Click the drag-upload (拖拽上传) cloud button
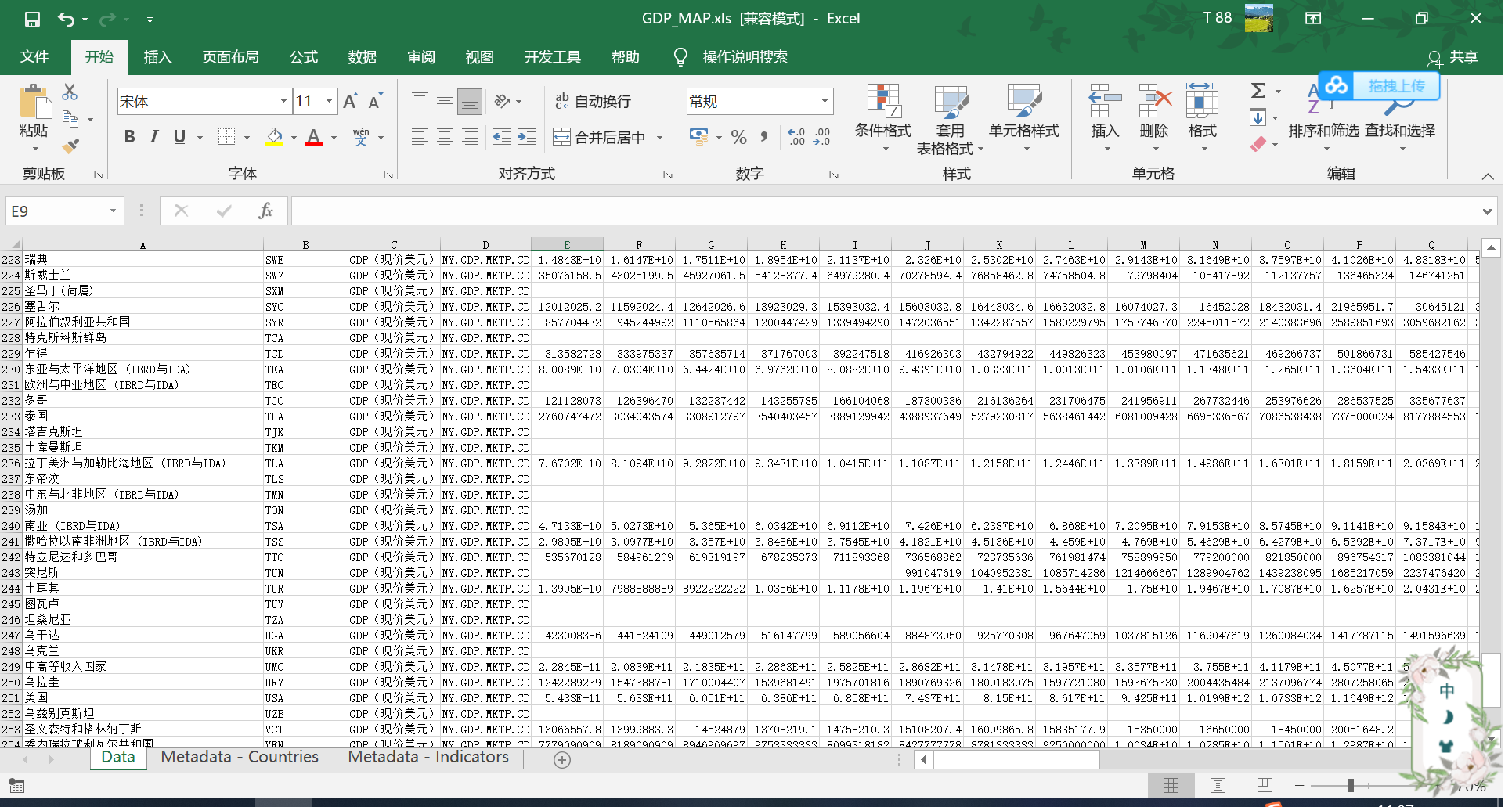 pos(1380,85)
